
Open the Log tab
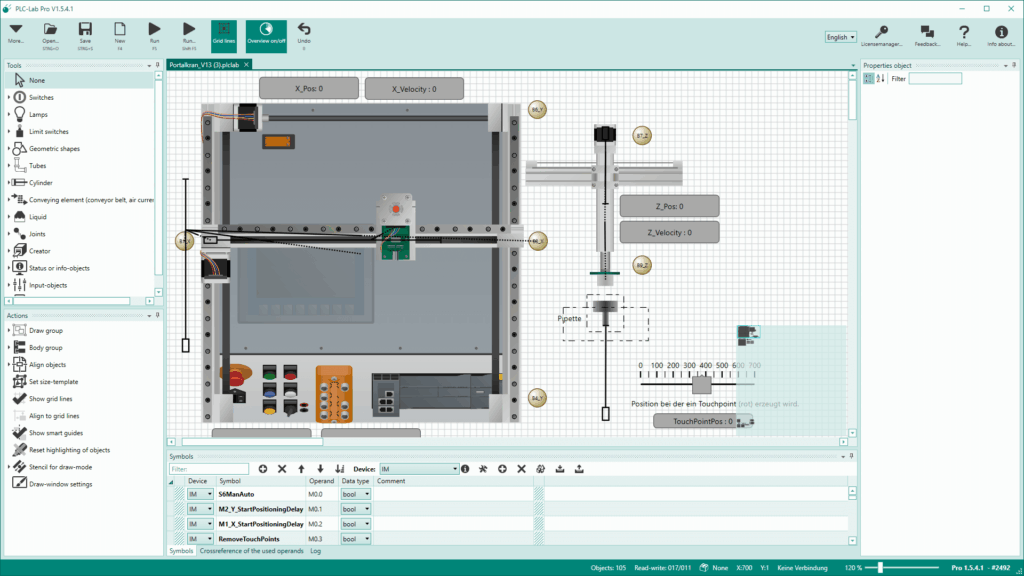click(315, 551)
